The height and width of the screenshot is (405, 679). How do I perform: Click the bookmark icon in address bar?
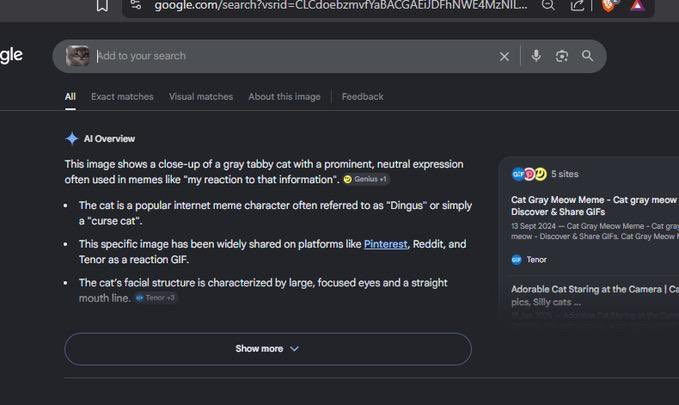(x=102, y=6)
